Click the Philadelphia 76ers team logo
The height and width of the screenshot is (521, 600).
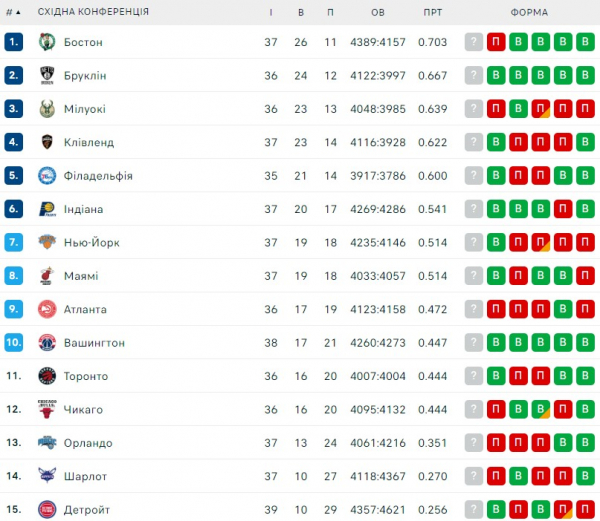coord(46,176)
